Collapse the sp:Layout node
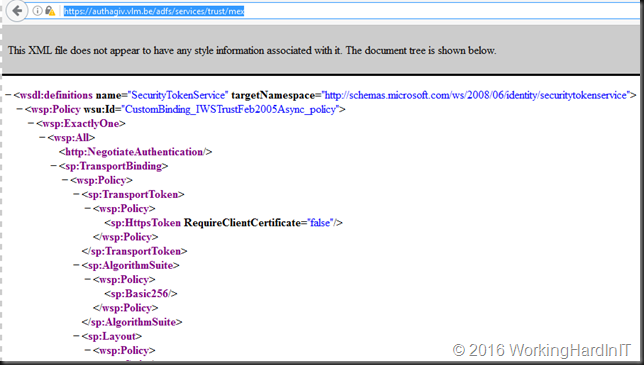This screenshot has width=644, height=365. pyautogui.click(x=76, y=336)
